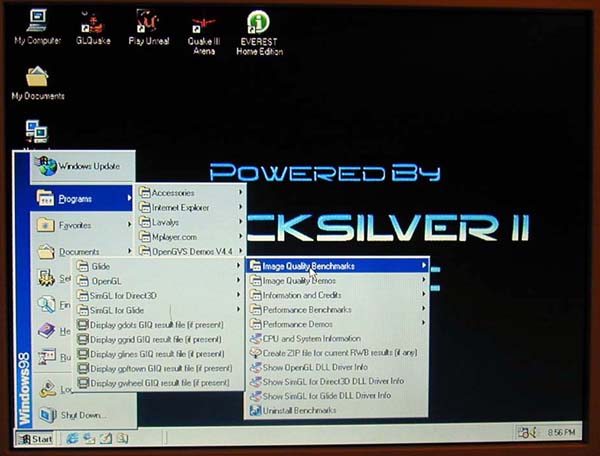Click the OpenGL submenu folder icon
600x456 pixels.
pyautogui.click(x=82, y=281)
